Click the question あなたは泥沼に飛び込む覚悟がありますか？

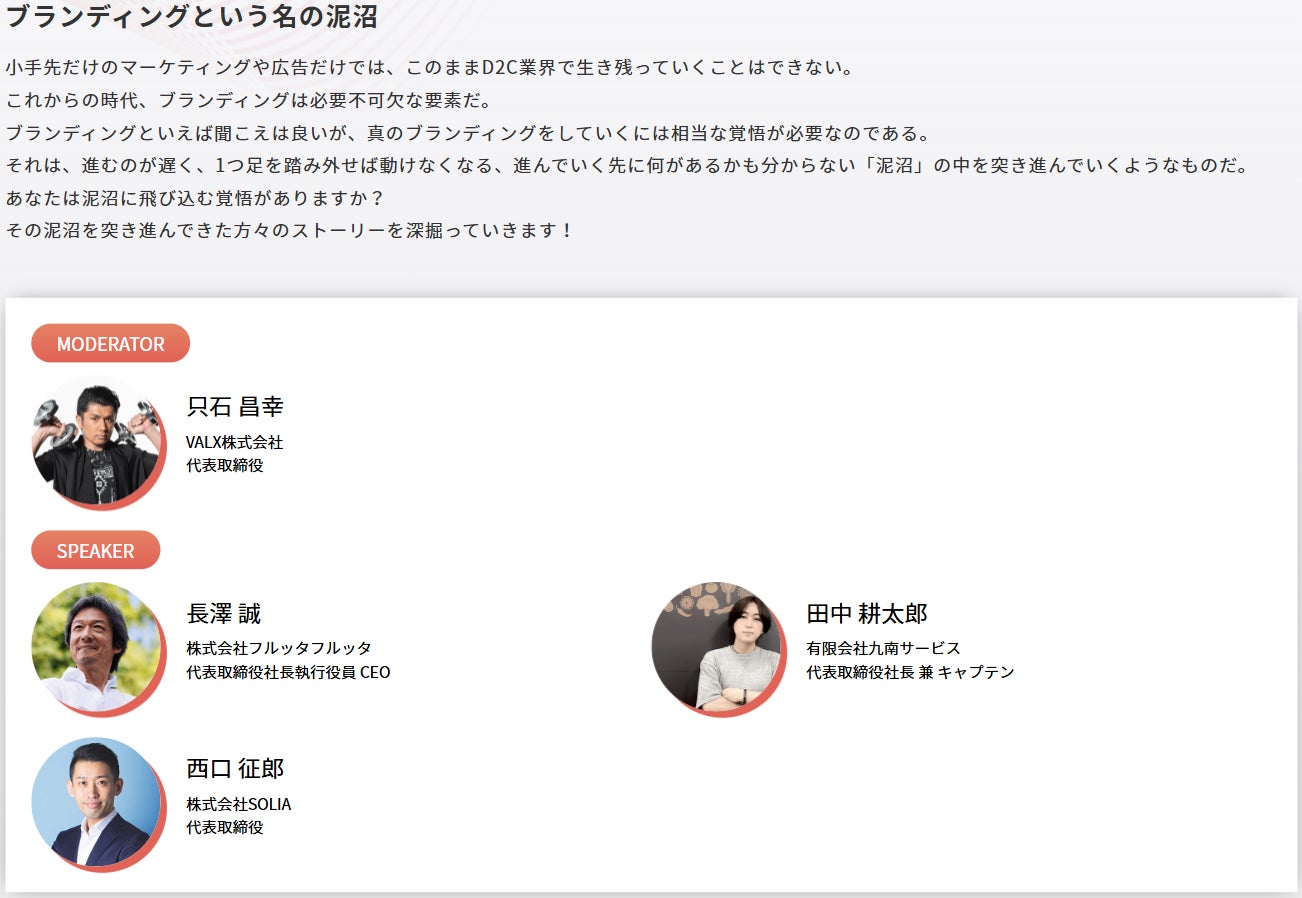click(x=195, y=198)
